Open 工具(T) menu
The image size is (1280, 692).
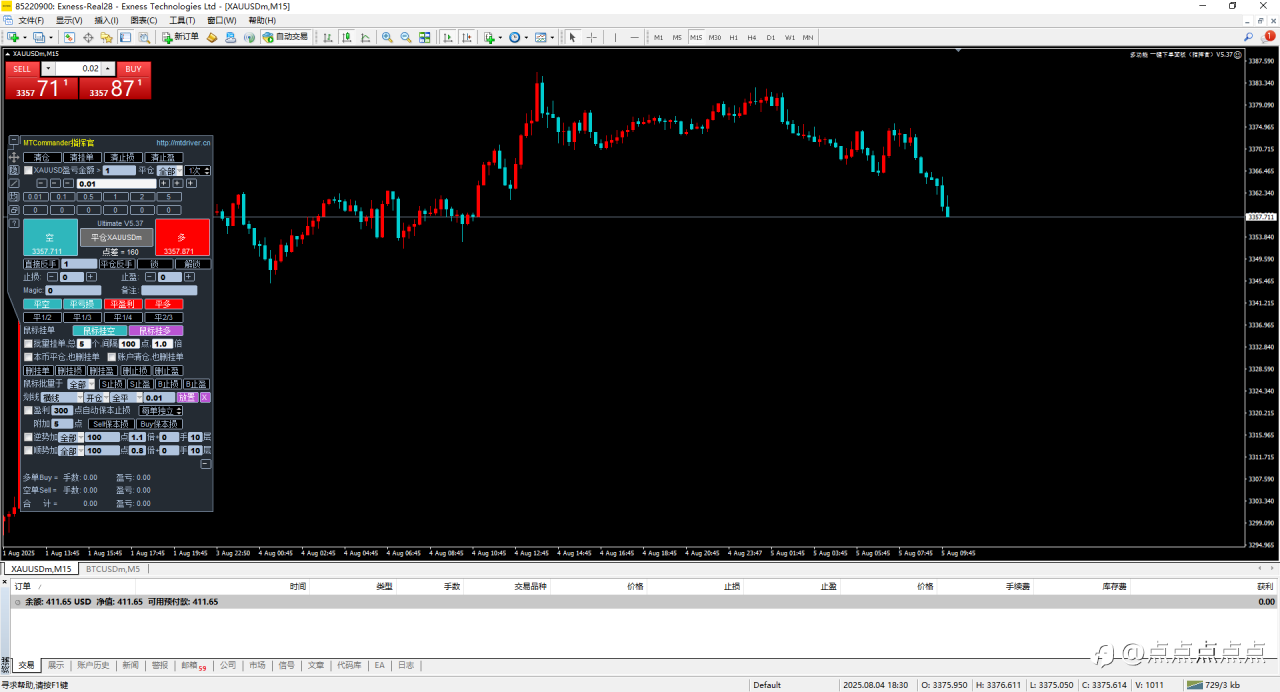(x=182, y=20)
